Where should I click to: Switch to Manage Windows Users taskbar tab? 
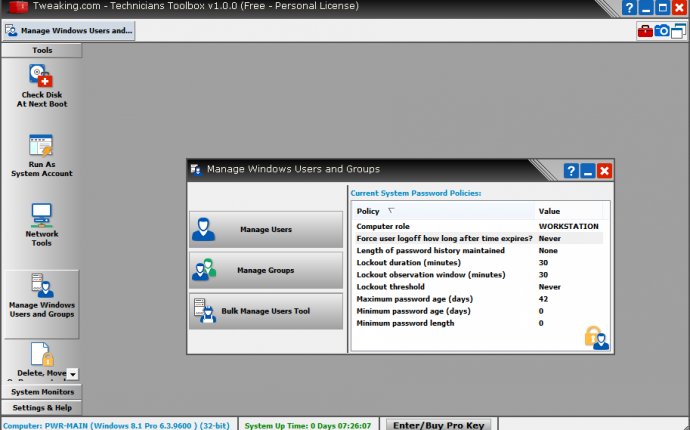(x=68, y=31)
